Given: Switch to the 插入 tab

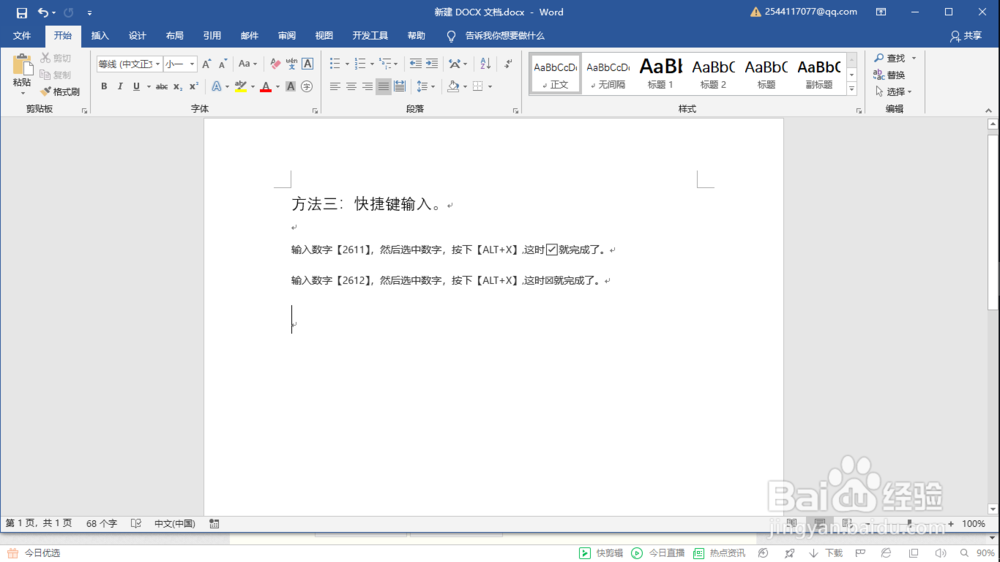Looking at the screenshot, I should 99,36.
